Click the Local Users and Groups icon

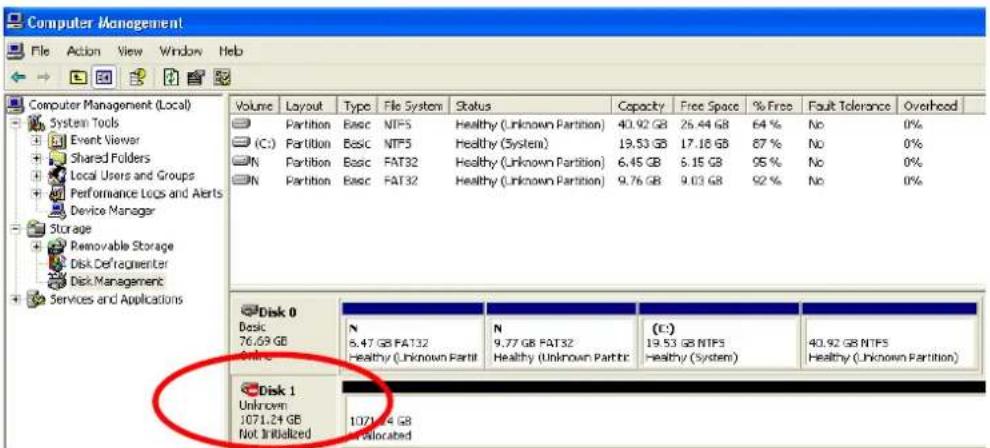[58, 175]
